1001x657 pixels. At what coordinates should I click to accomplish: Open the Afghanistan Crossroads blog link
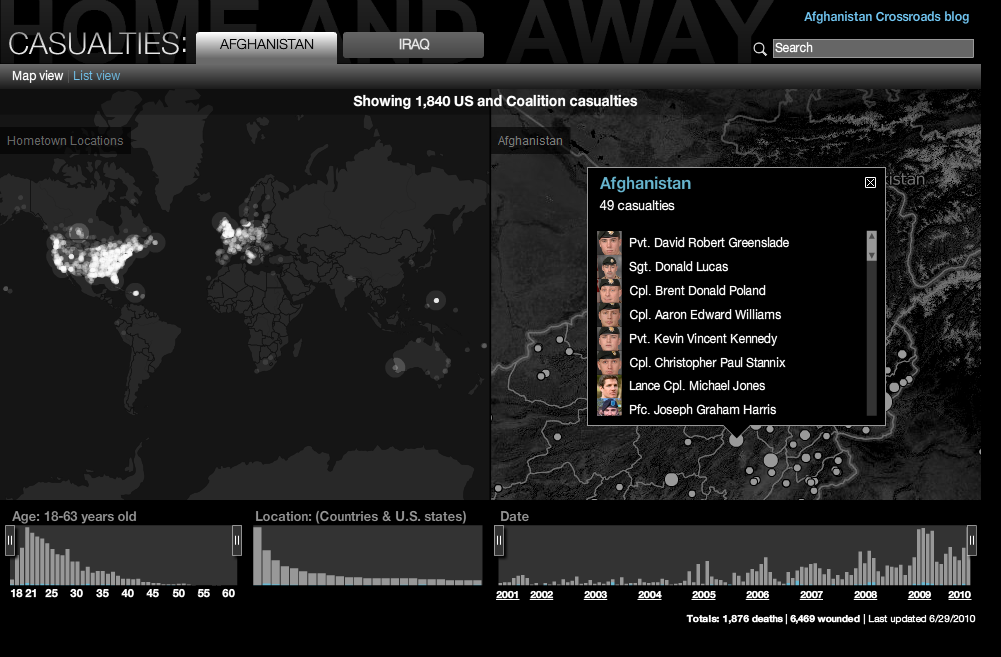click(x=886, y=17)
